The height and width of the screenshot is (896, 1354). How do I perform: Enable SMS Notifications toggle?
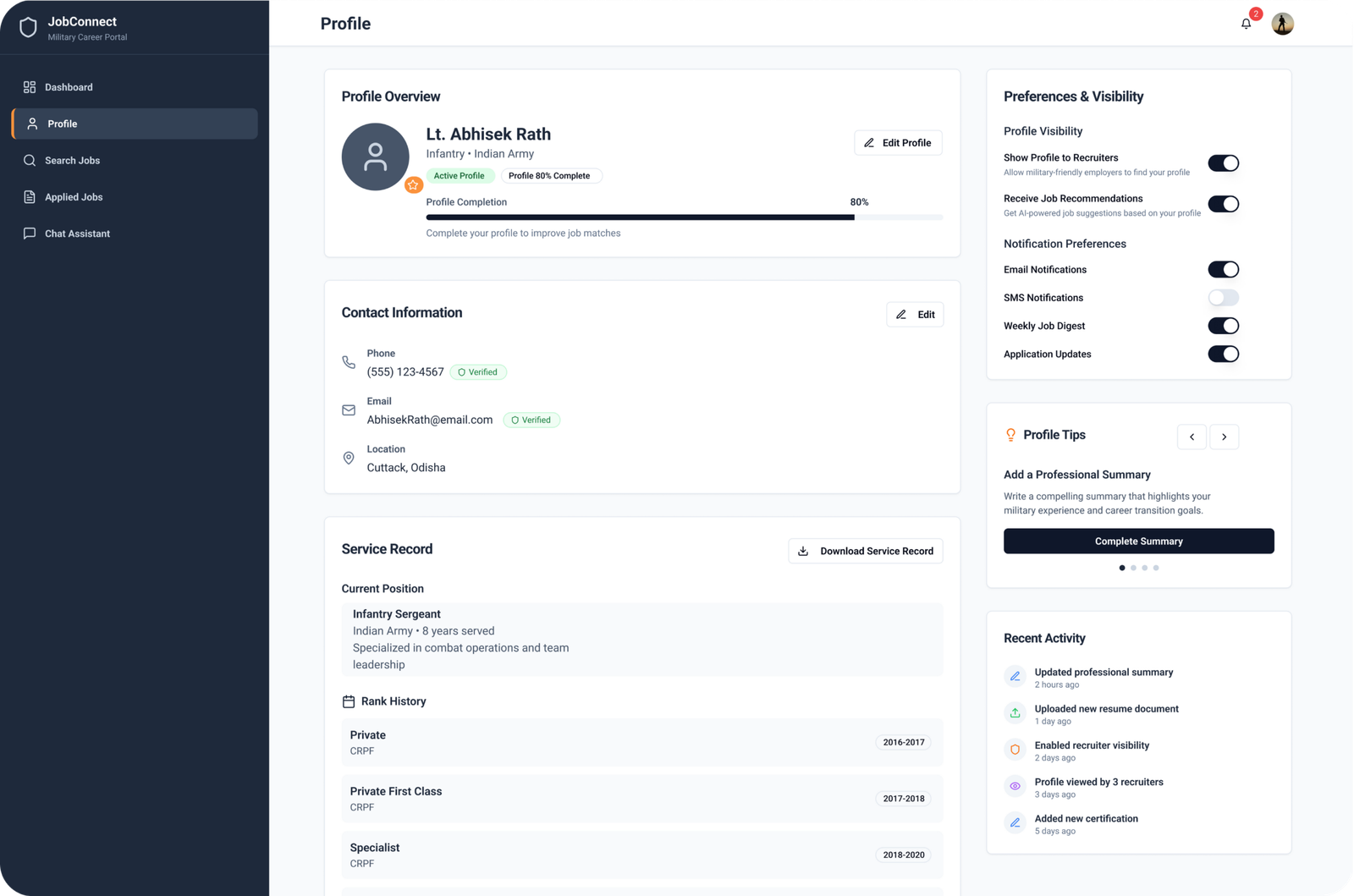(x=1223, y=298)
